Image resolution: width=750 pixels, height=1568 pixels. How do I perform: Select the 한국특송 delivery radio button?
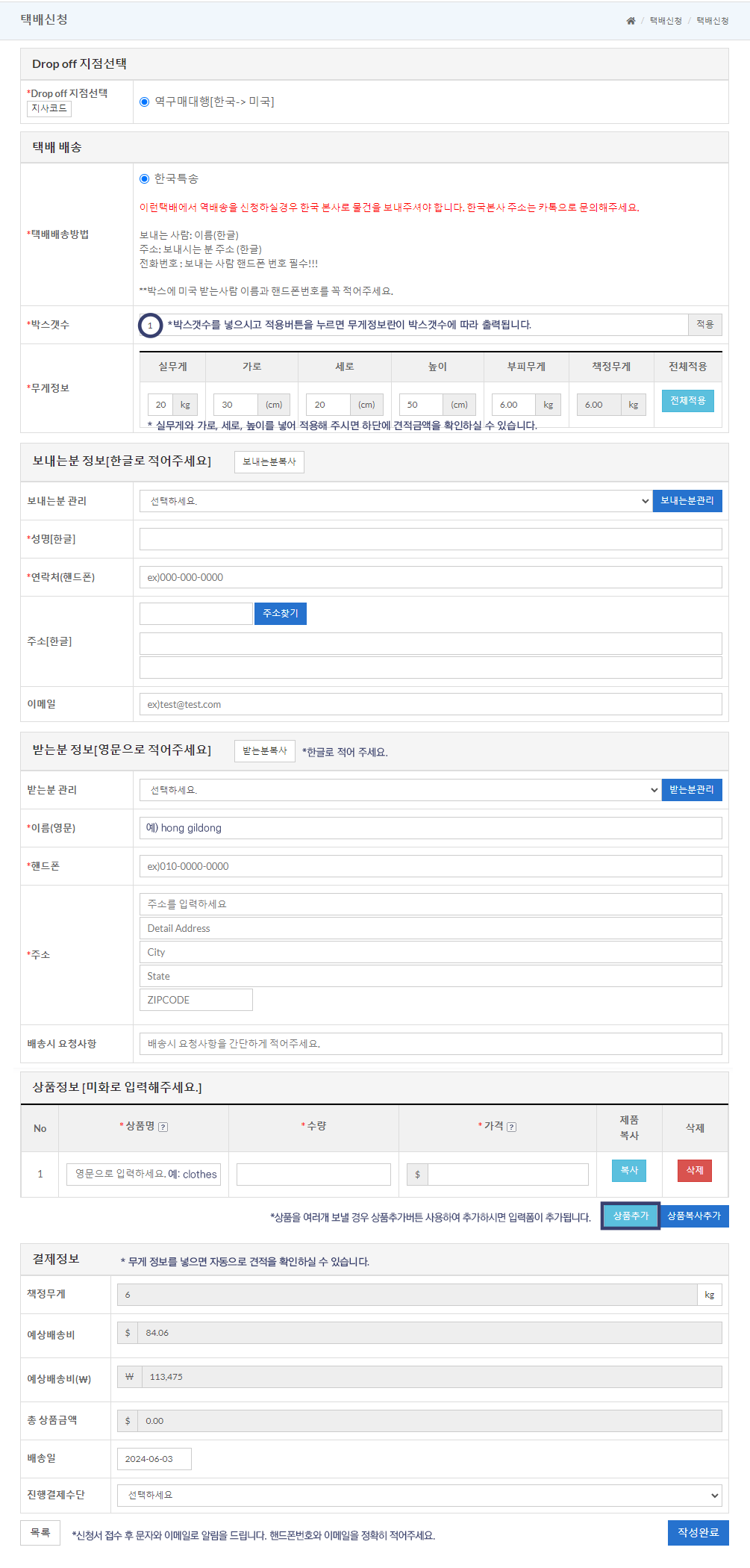tap(145, 178)
